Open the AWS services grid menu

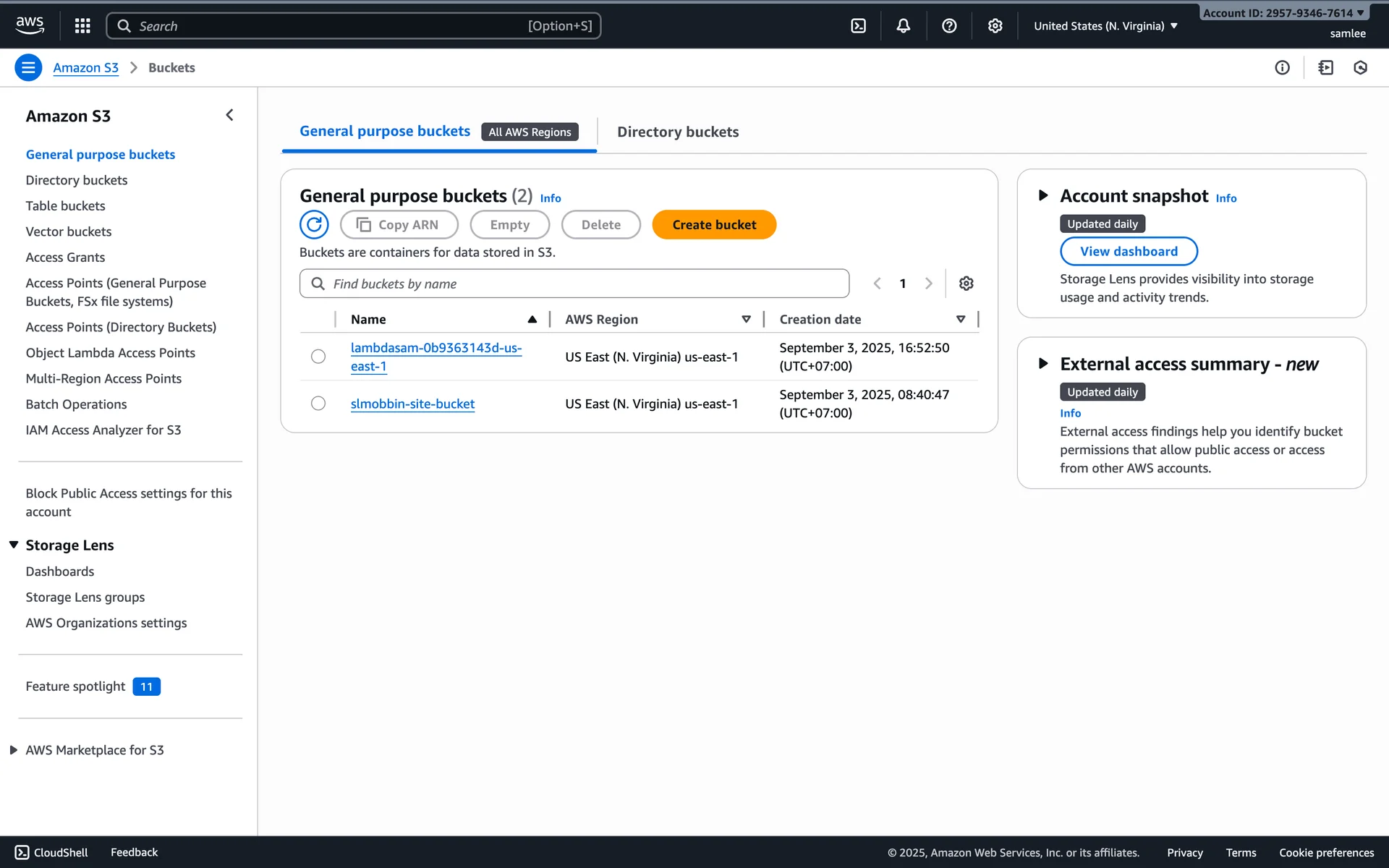(82, 26)
